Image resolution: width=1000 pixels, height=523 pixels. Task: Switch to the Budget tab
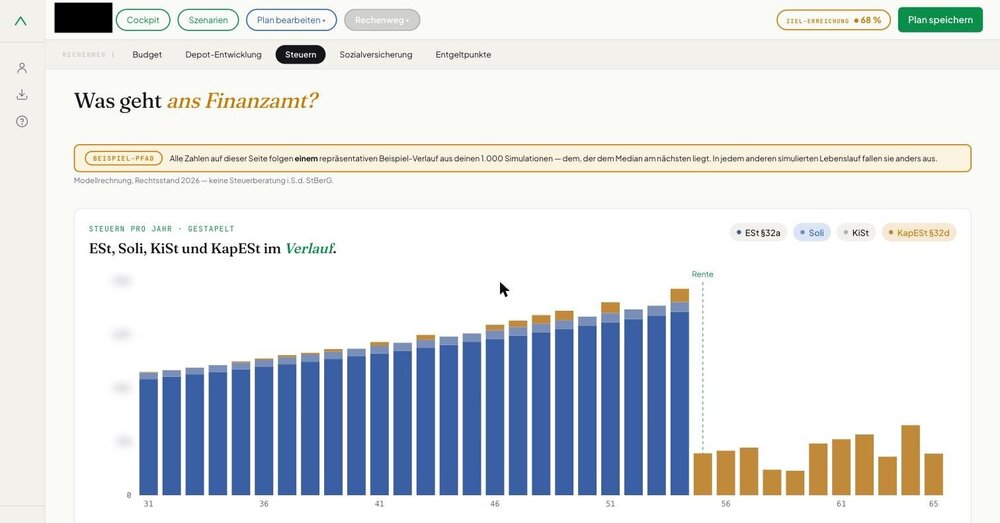147,55
